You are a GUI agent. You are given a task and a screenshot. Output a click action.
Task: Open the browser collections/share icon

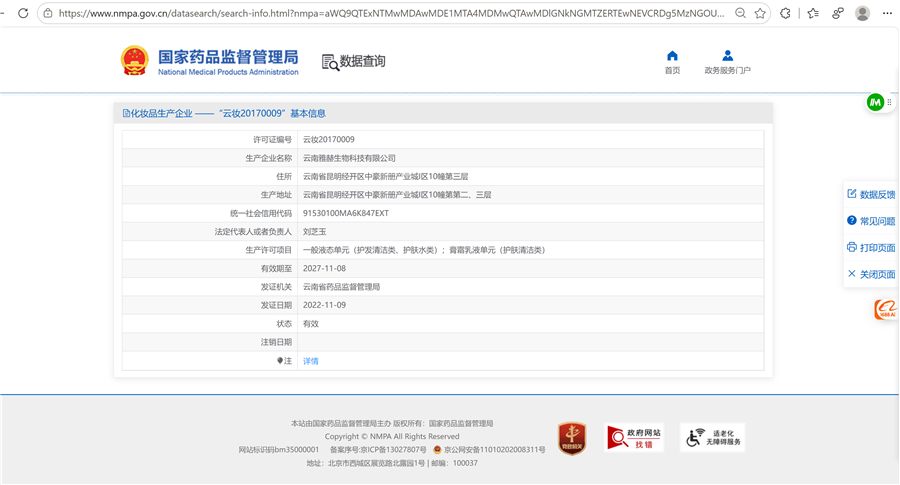838,13
